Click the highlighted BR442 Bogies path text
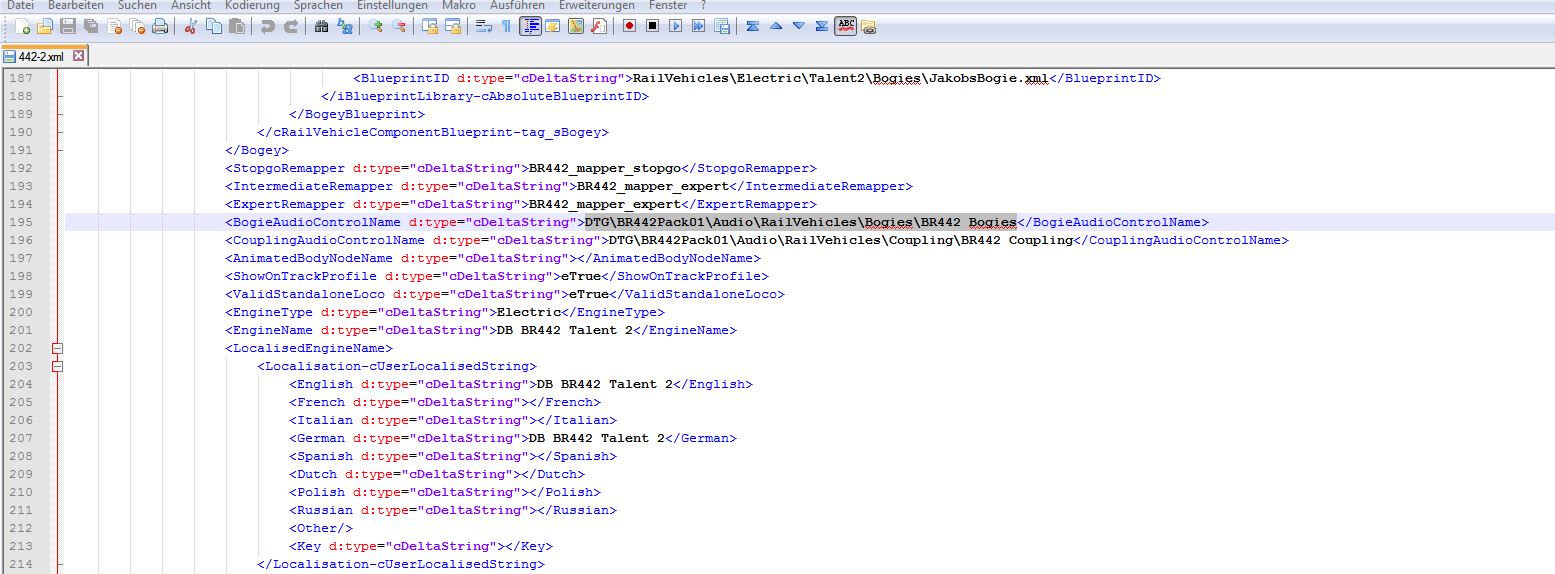The height and width of the screenshot is (574, 1555). (x=801, y=222)
